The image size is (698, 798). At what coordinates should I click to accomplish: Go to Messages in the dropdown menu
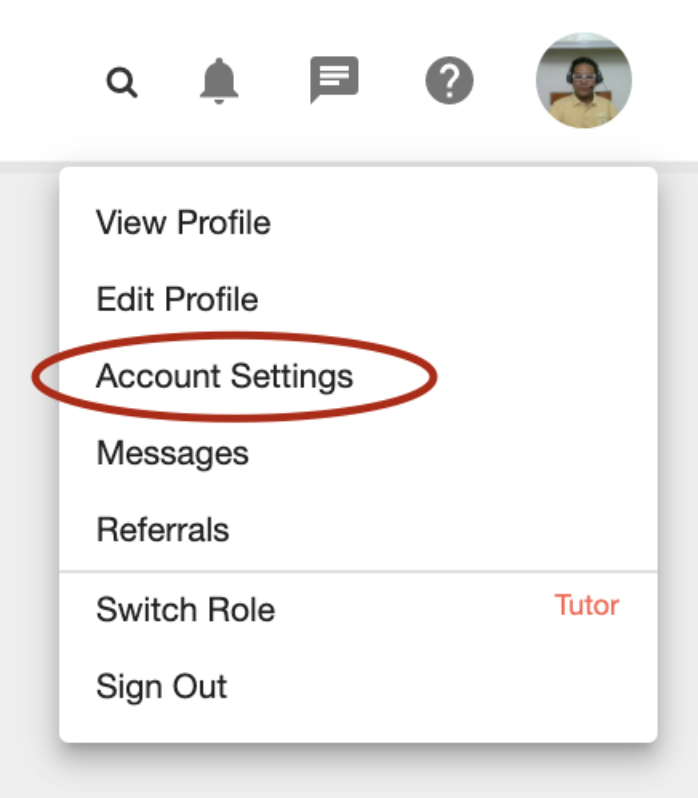[172, 452]
